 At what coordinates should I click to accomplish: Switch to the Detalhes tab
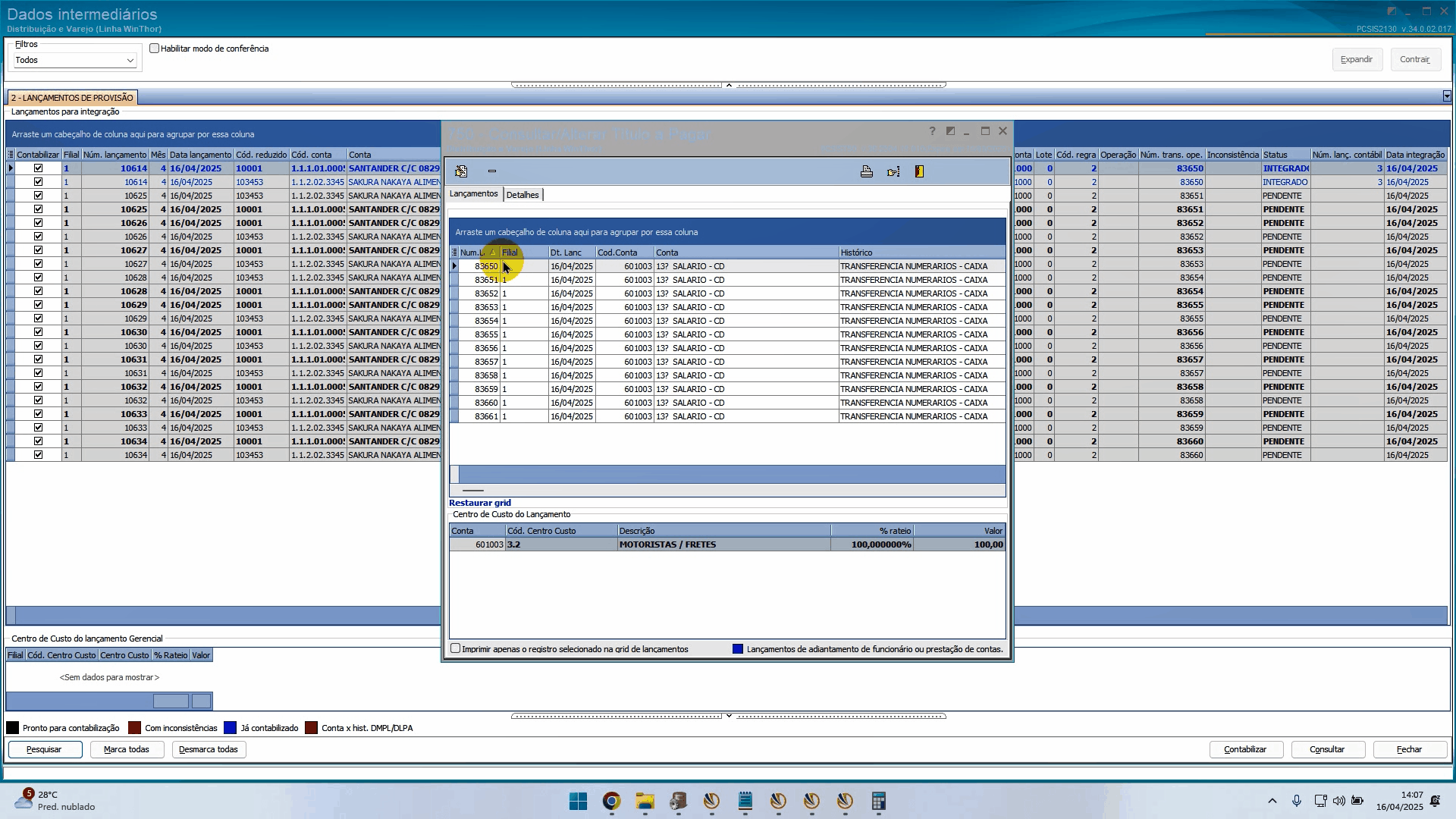coord(522,195)
